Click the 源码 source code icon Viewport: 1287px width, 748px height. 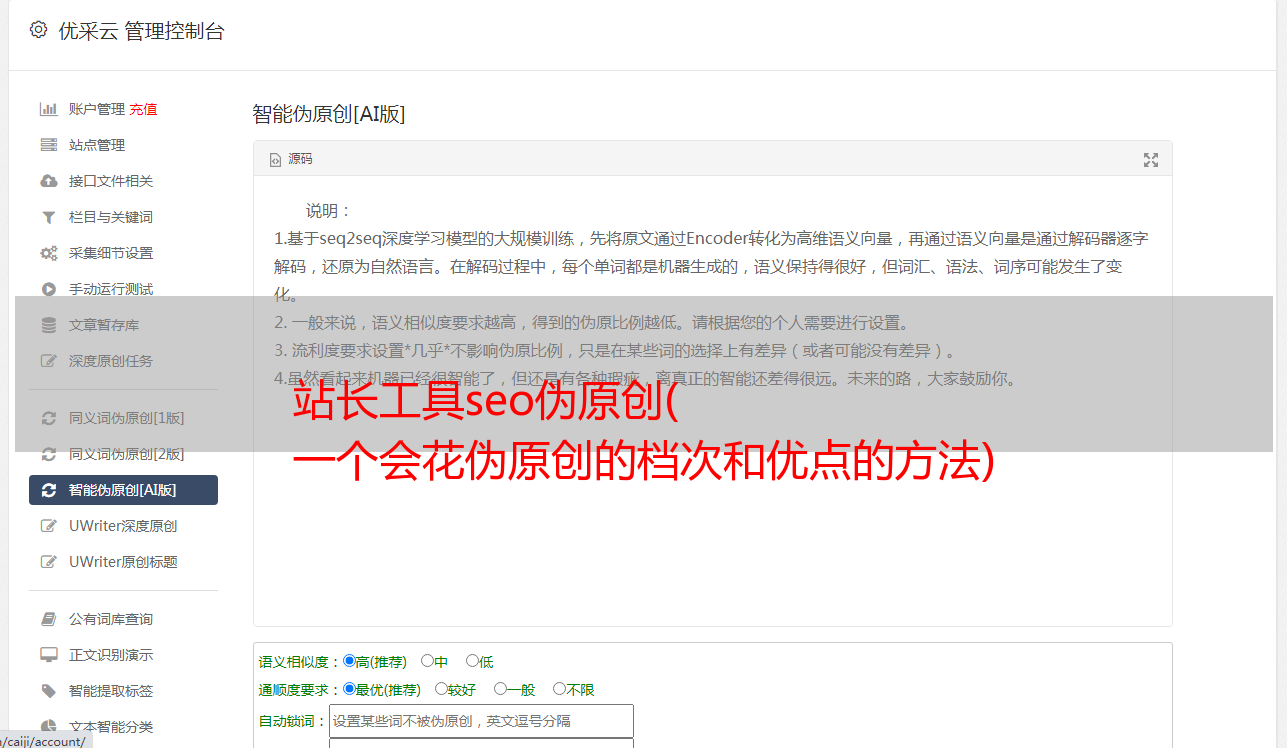tap(275, 160)
